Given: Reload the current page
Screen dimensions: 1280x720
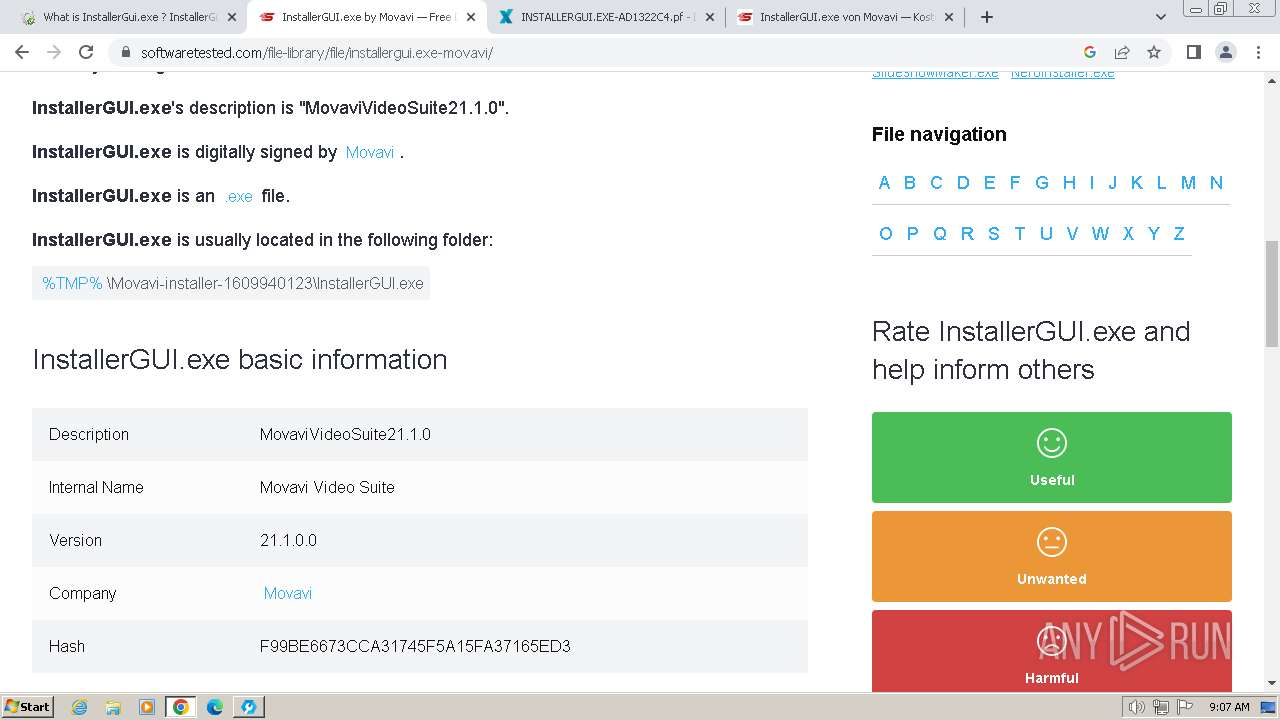Looking at the screenshot, I should pos(86,52).
